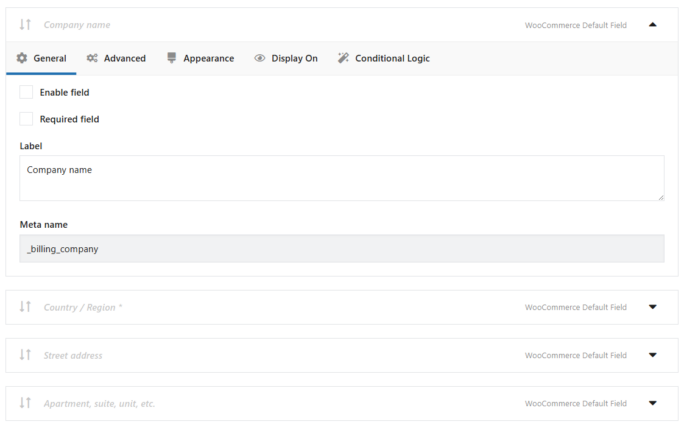
Task: Click the Enable field label text
Action: [x=65, y=92]
